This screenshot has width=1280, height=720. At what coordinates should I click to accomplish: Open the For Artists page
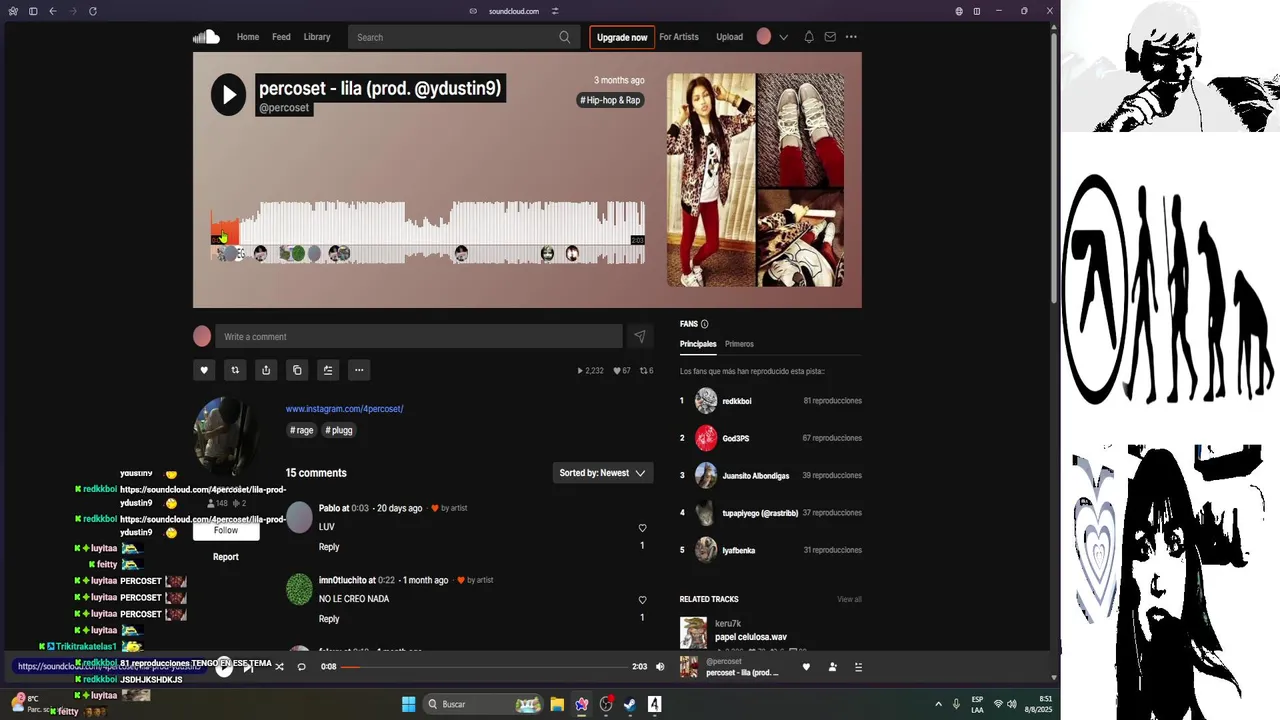[679, 37]
